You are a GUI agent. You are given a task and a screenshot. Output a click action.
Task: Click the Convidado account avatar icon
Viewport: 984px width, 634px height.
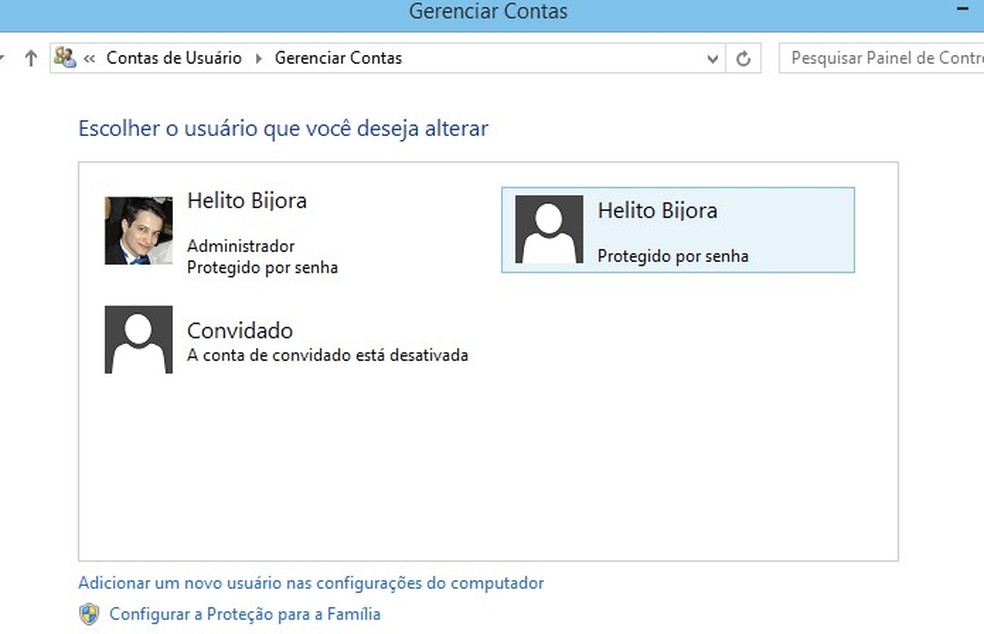pyautogui.click(x=137, y=339)
